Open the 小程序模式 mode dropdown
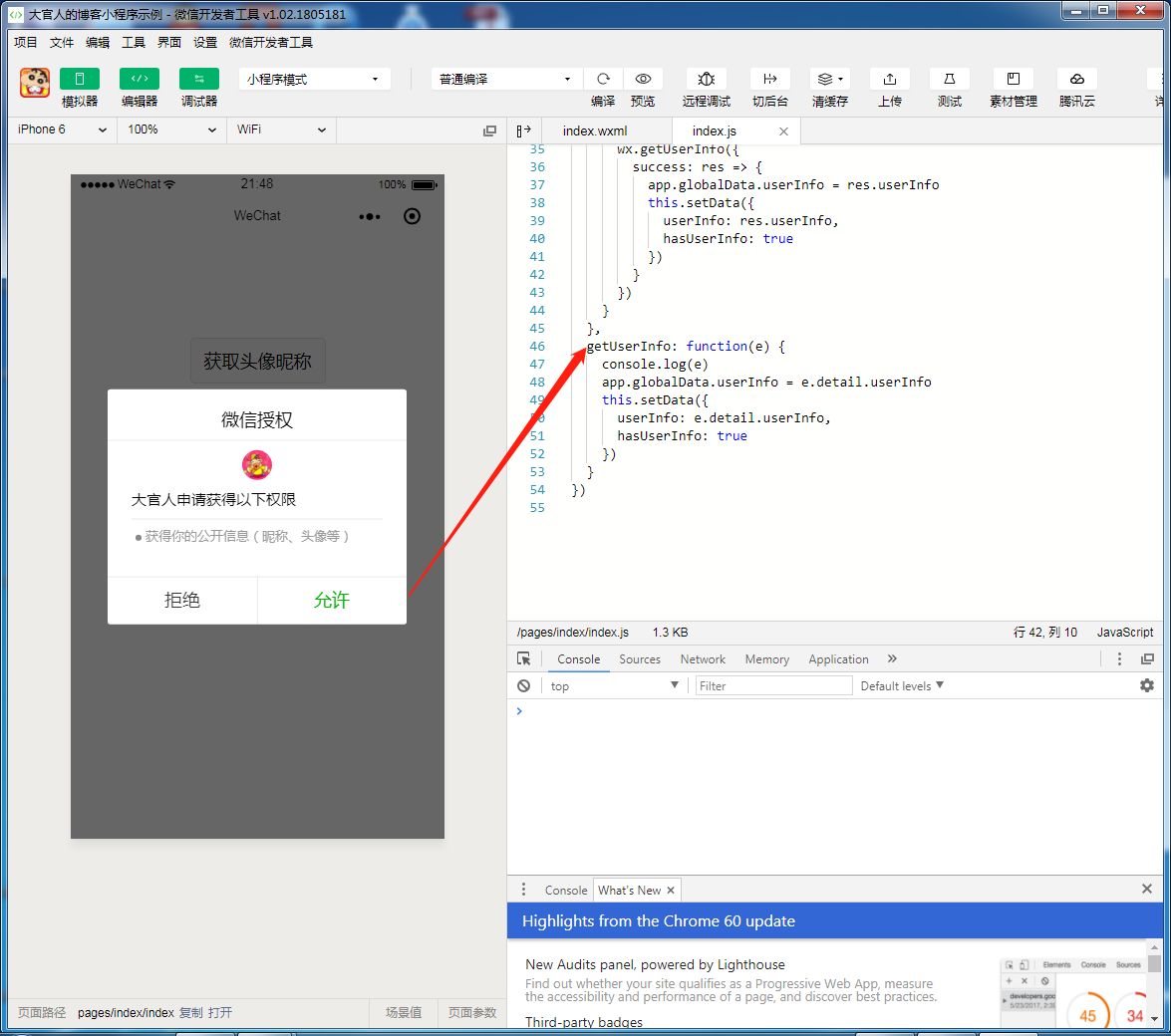 314,79
